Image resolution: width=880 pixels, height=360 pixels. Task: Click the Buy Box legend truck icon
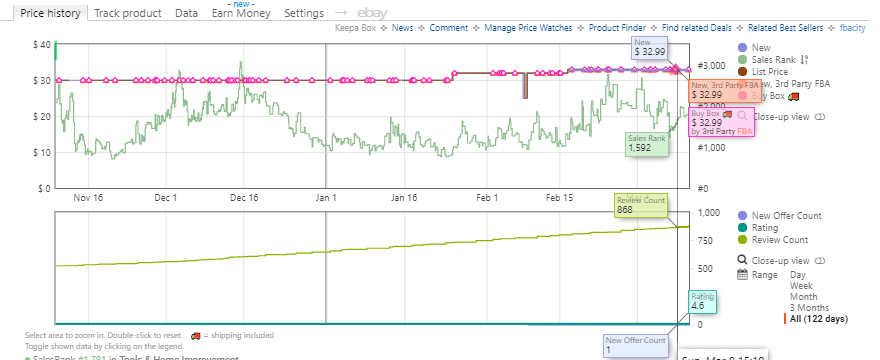tap(794, 96)
